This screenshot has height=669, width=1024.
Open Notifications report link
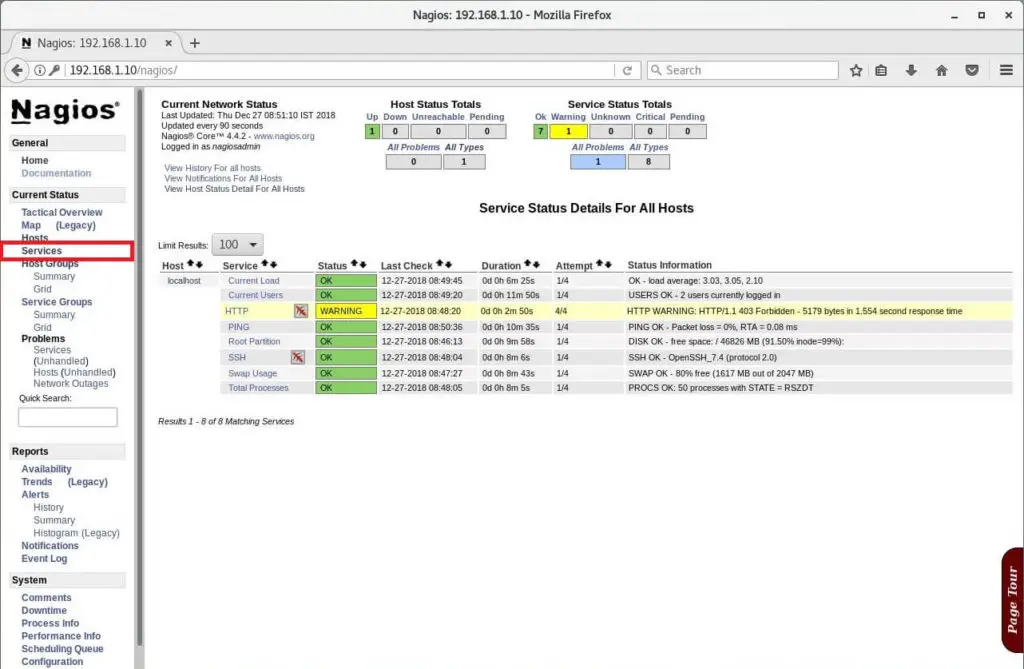pyautogui.click(x=50, y=546)
